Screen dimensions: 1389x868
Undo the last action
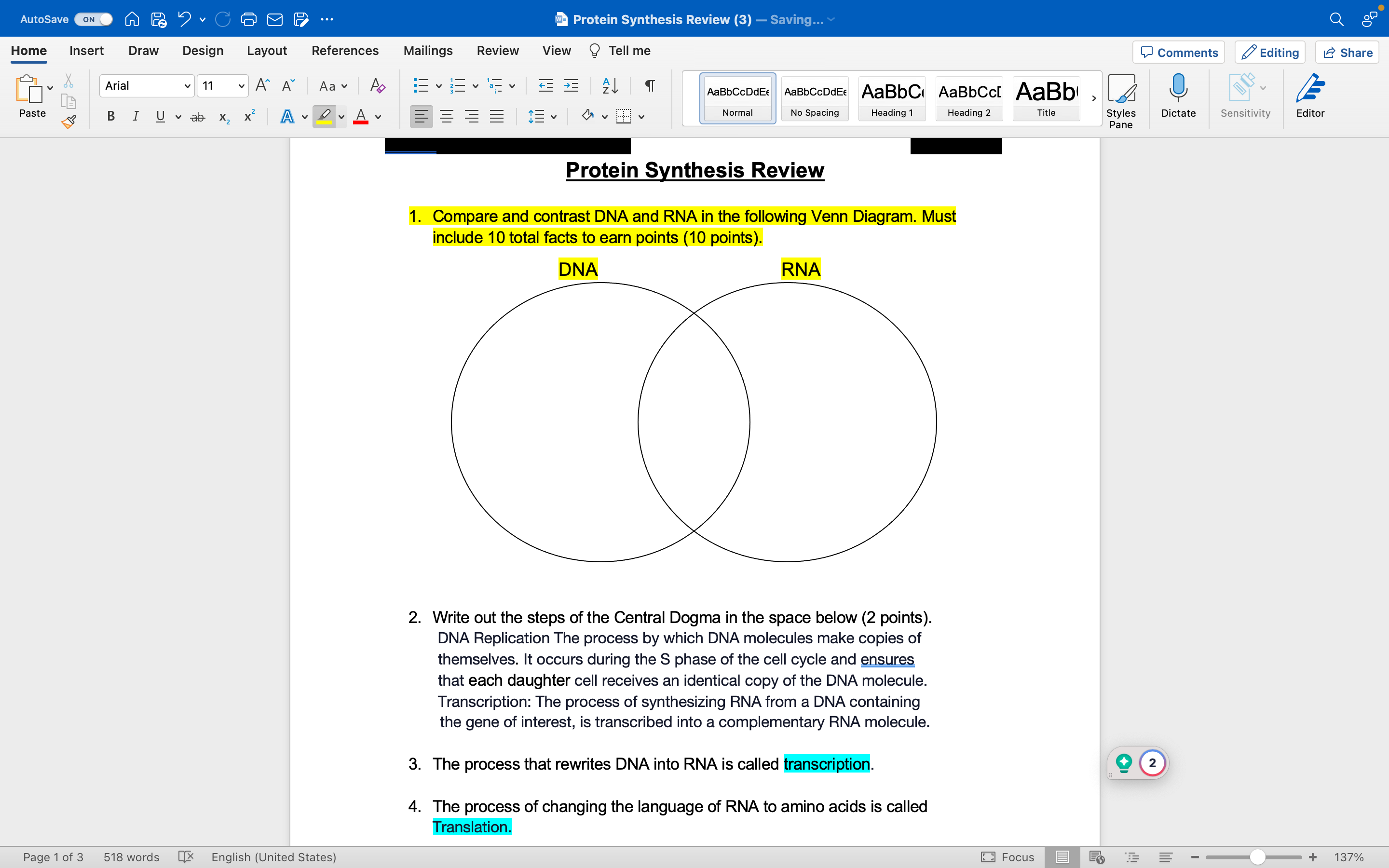(184, 19)
